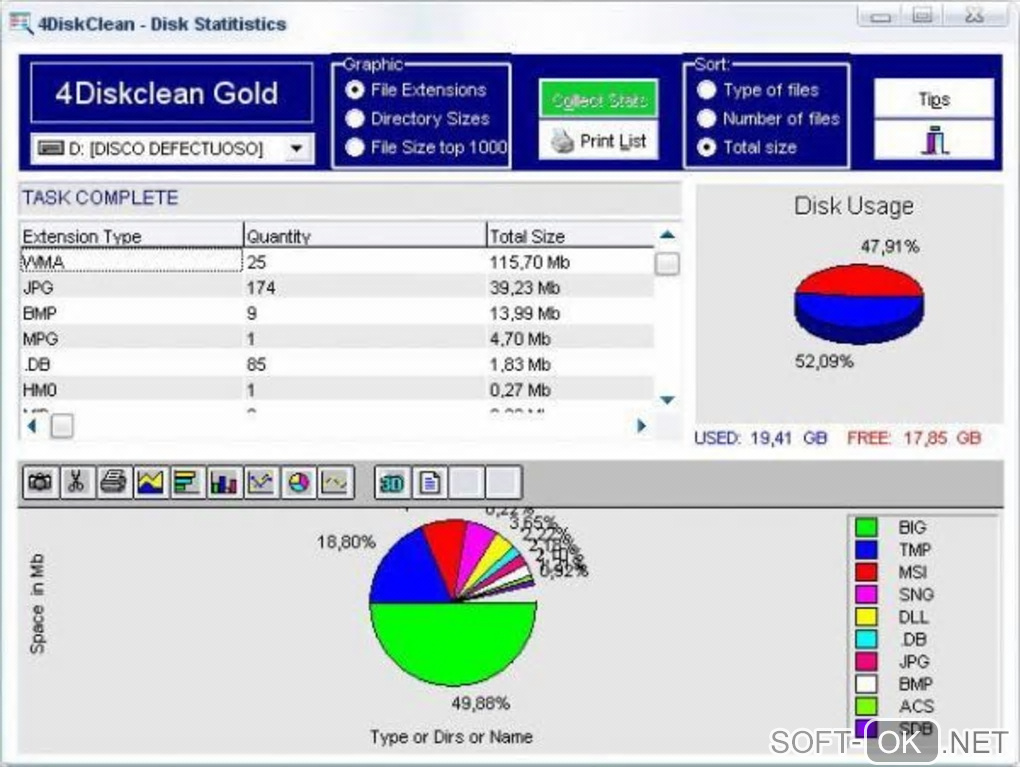Click the TASK COMPLETE status text
The height and width of the screenshot is (767, 1020).
(100, 198)
